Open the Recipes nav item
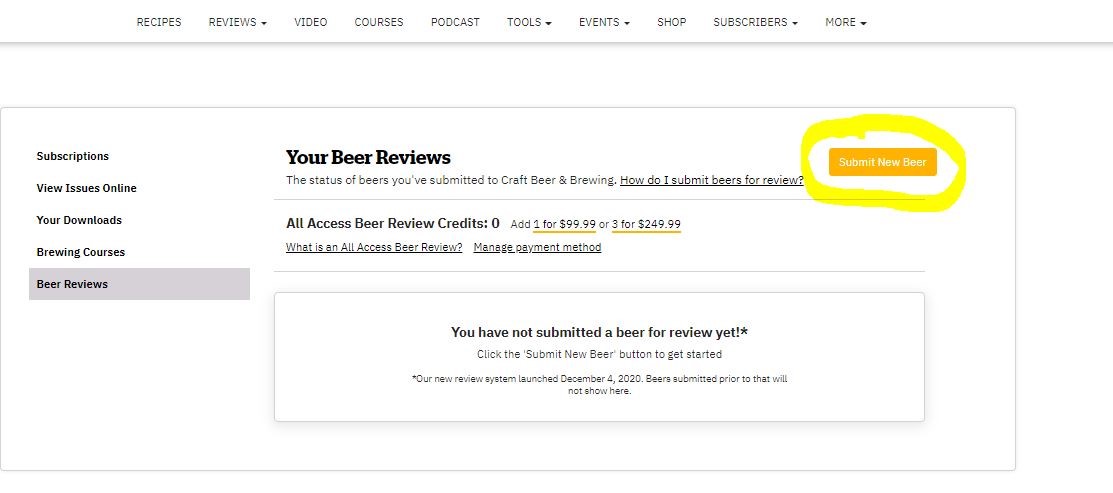Screen dimensions: 1113x493 [159, 22]
